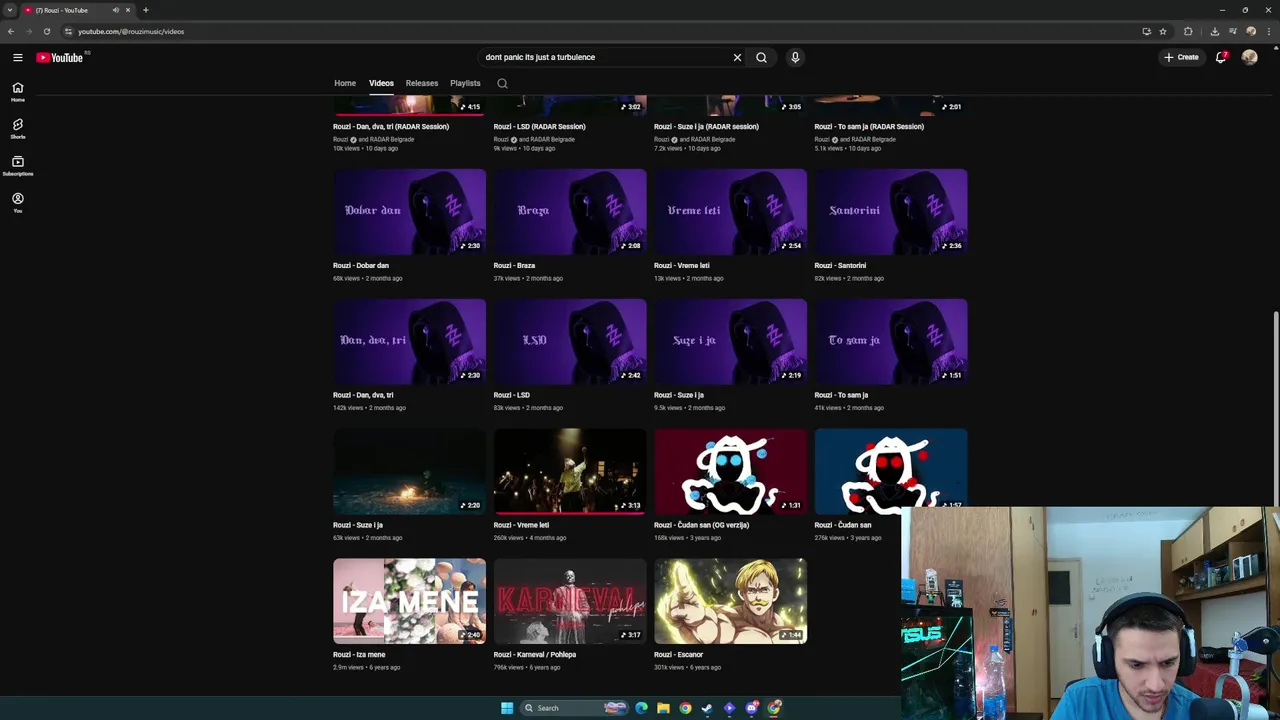1280x720 pixels.
Task: Open Discord from taskbar
Action: (x=751, y=708)
